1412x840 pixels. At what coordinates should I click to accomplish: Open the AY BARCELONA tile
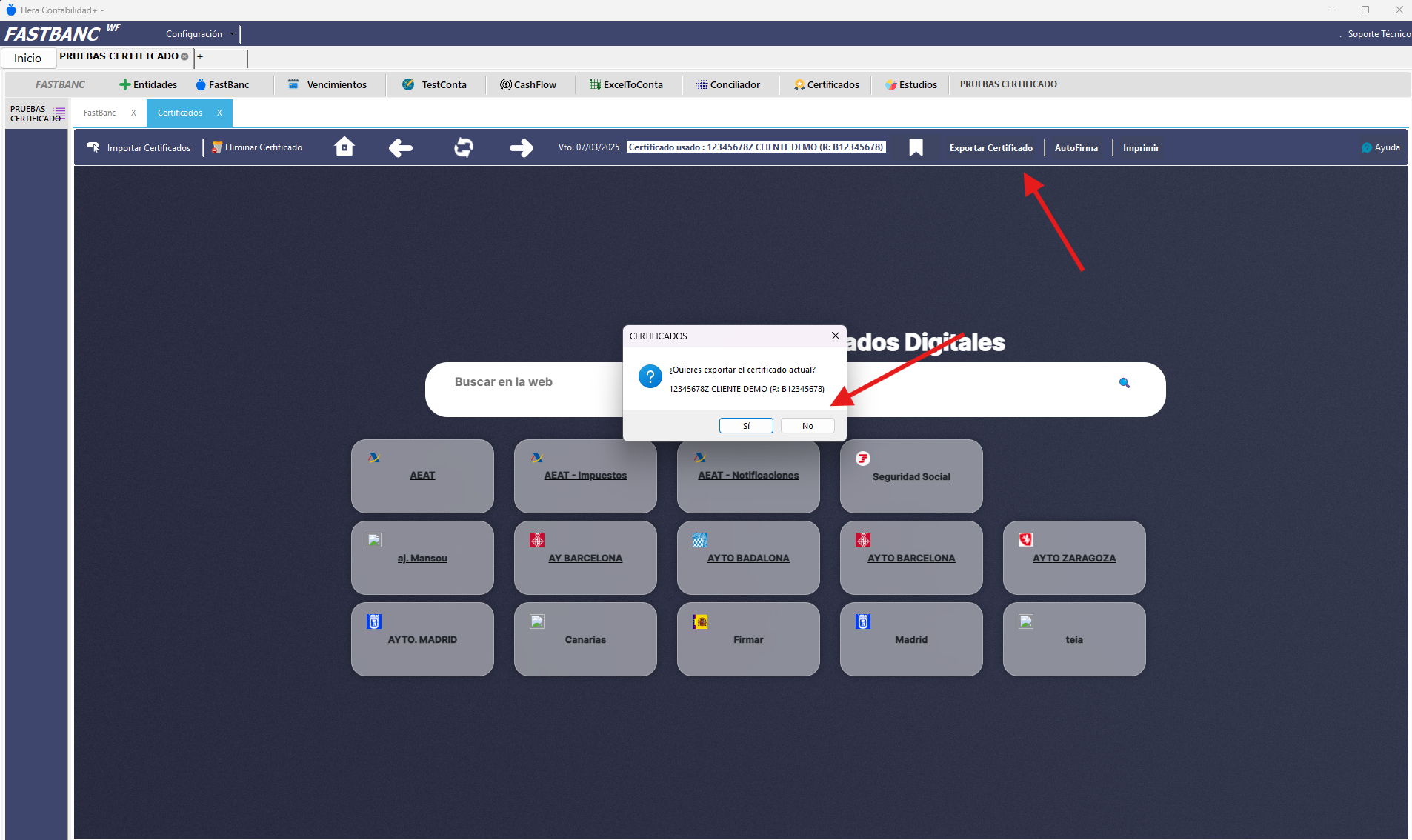tap(585, 558)
